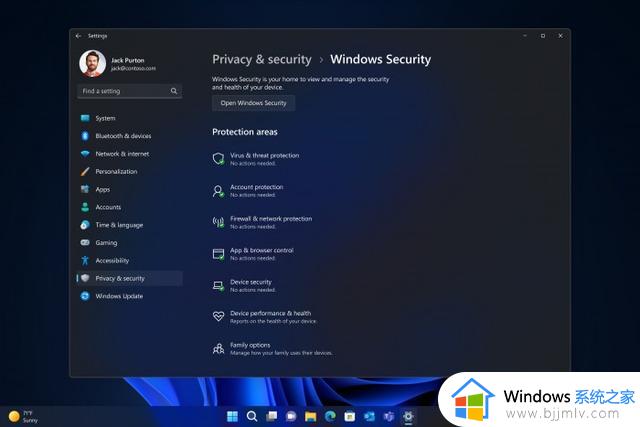Open Bluetooth & devices settings
This screenshot has width=640, height=427.
pos(129,136)
